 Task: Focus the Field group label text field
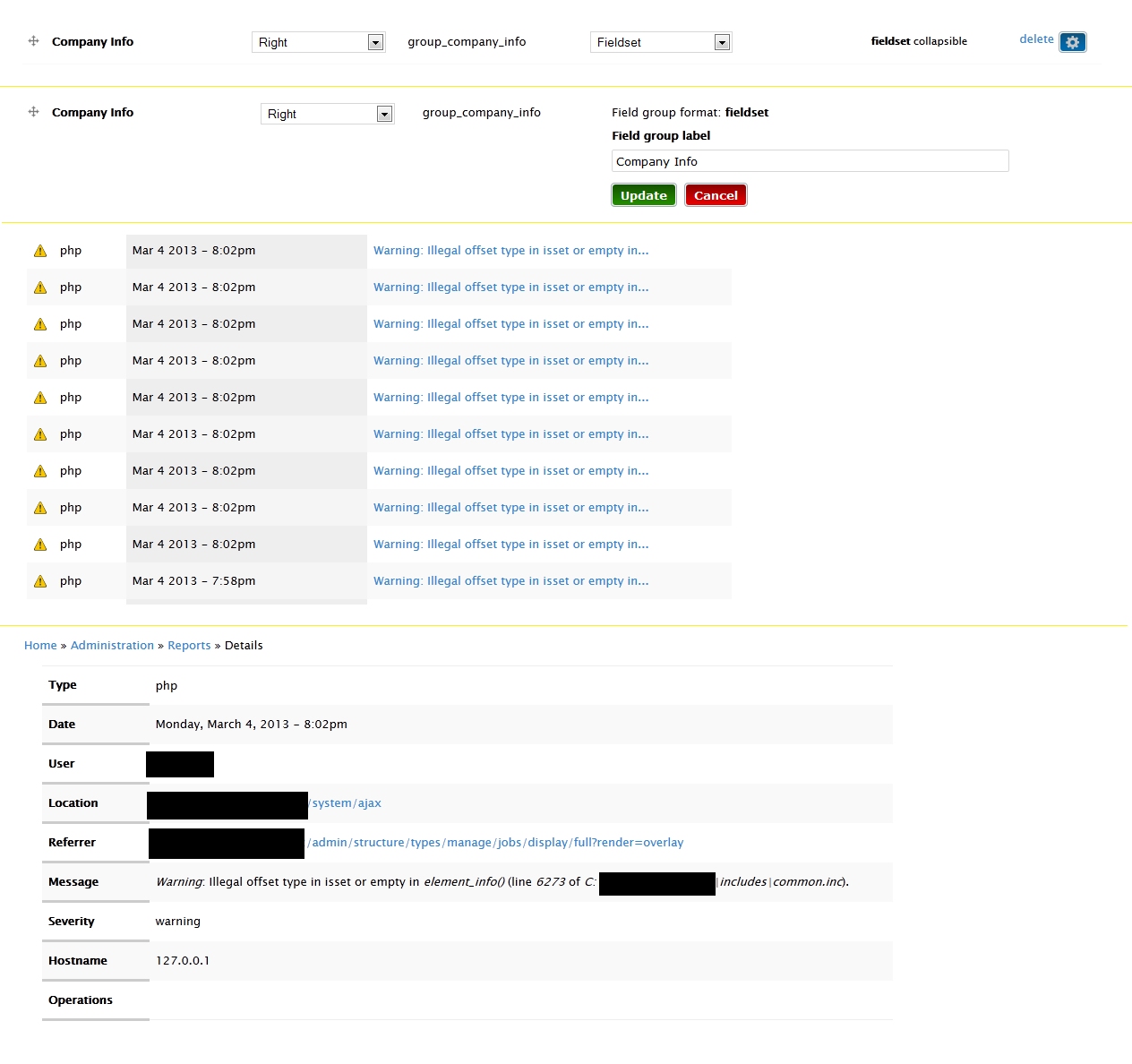[x=810, y=161]
